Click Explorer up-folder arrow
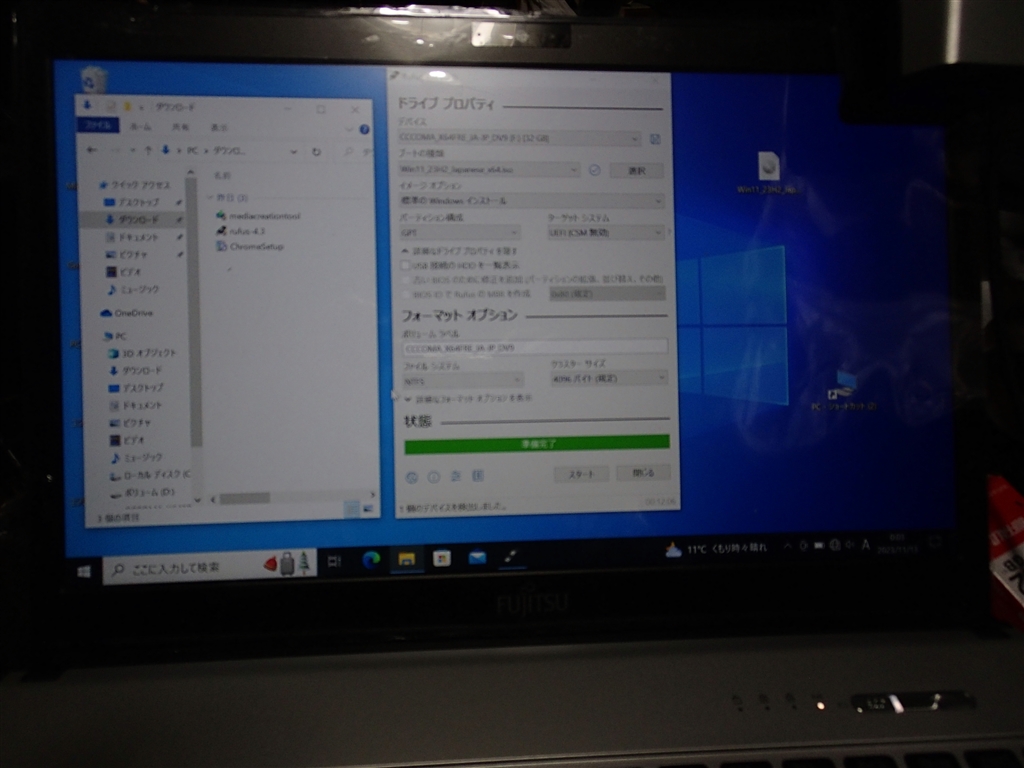The width and height of the screenshot is (1024, 768). pos(148,150)
